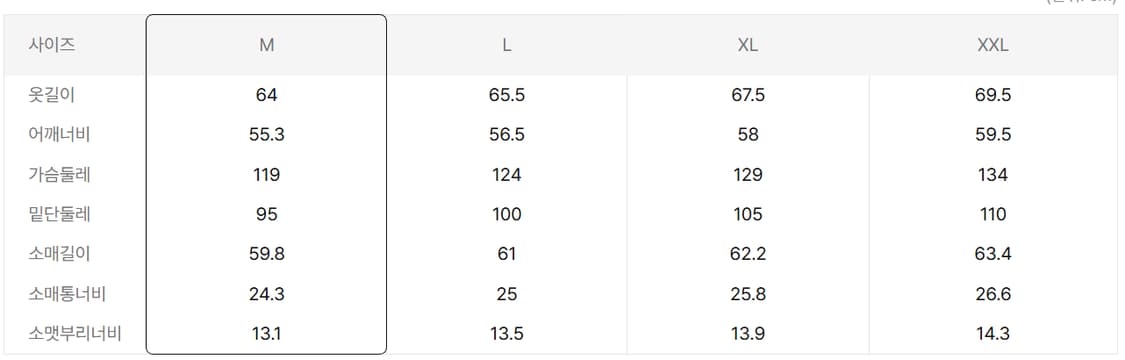Select the L size column header
The height and width of the screenshot is (360, 1125).
click(x=507, y=45)
